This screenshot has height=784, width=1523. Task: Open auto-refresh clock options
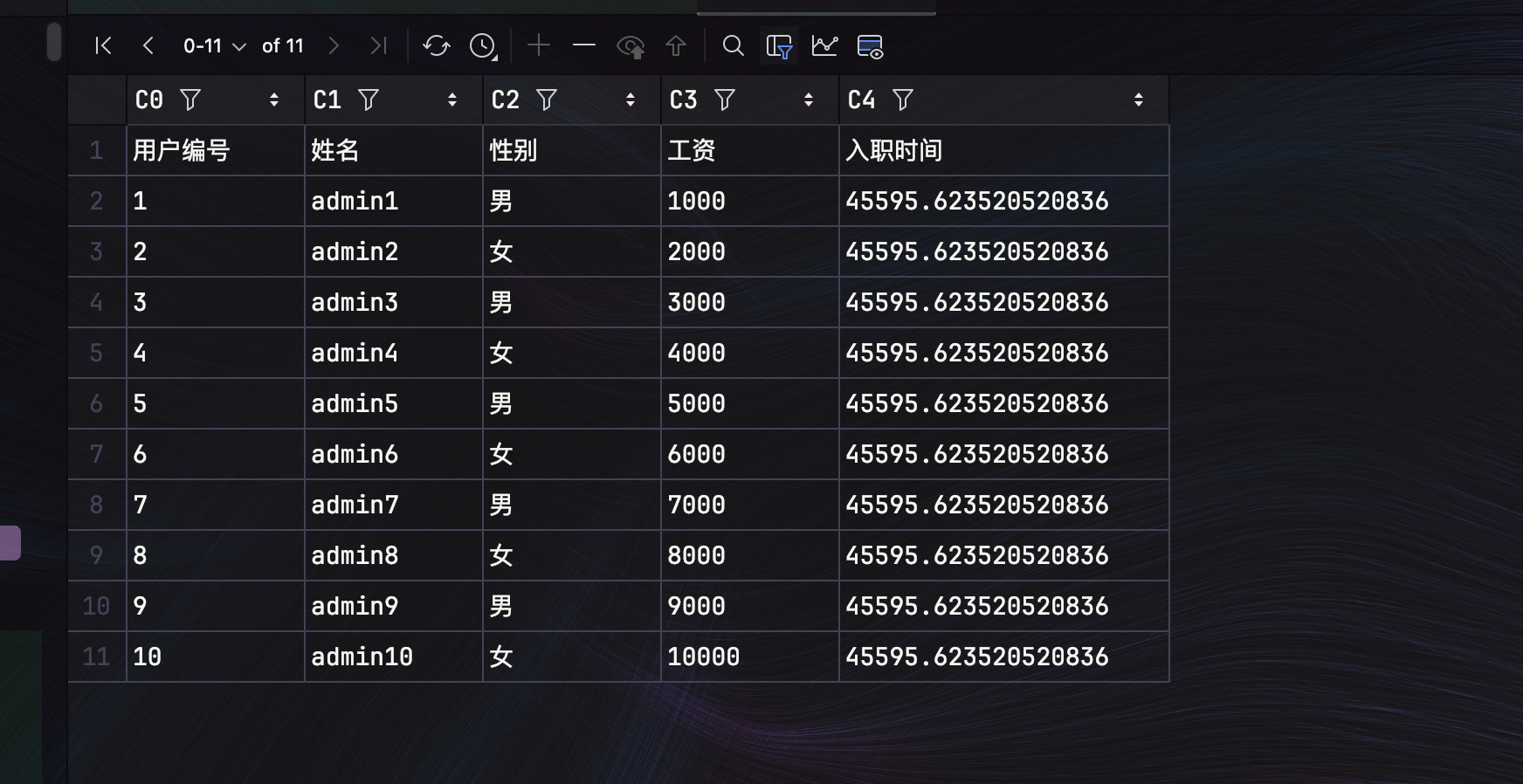483,45
